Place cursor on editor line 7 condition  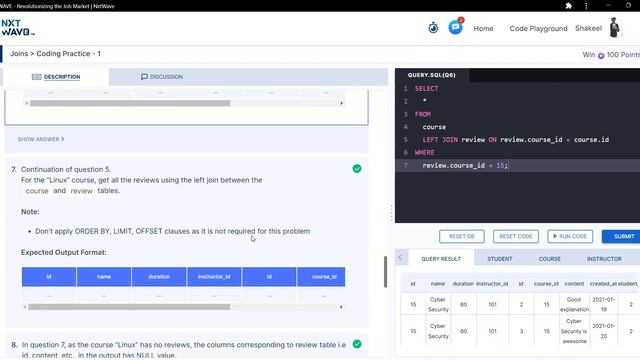(465, 165)
